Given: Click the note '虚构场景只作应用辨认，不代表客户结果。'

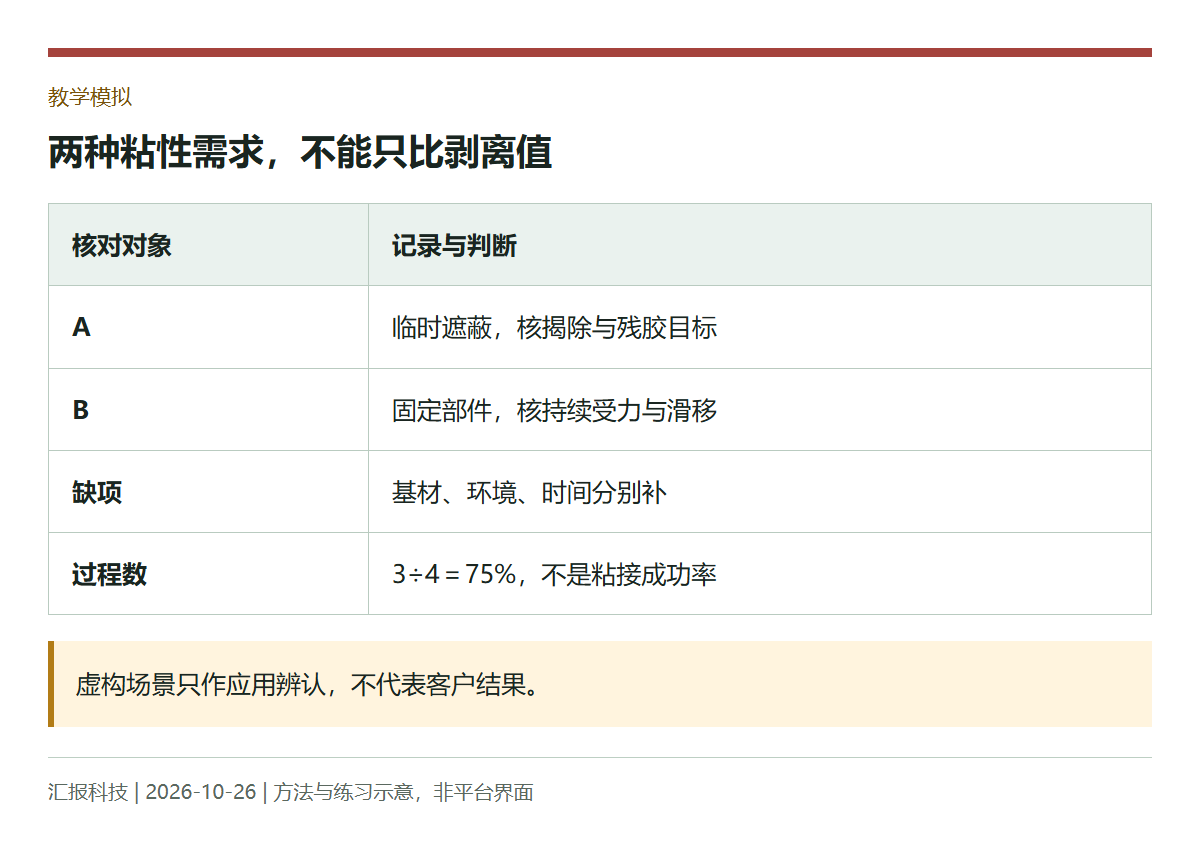Looking at the screenshot, I should (x=600, y=684).
